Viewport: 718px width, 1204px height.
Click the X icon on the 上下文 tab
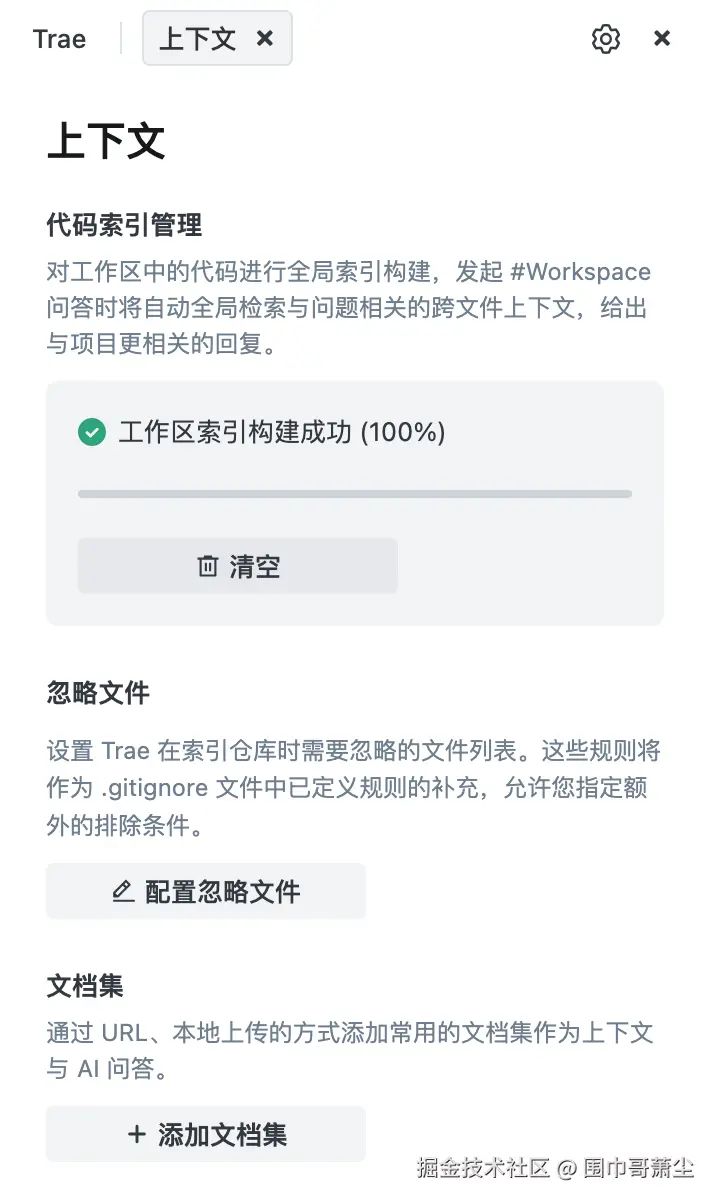click(x=264, y=38)
